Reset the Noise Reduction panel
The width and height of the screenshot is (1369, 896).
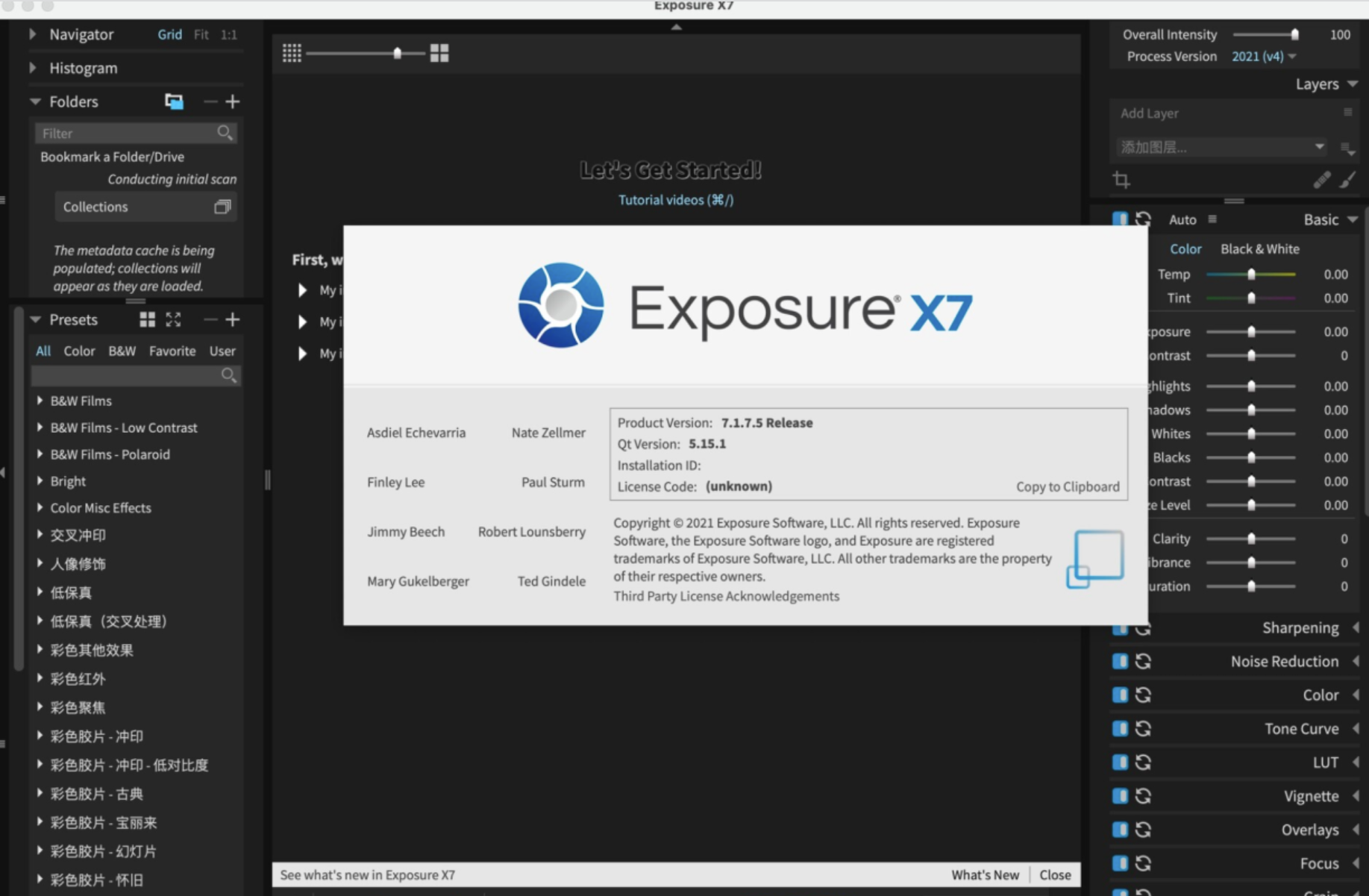coord(1143,662)
